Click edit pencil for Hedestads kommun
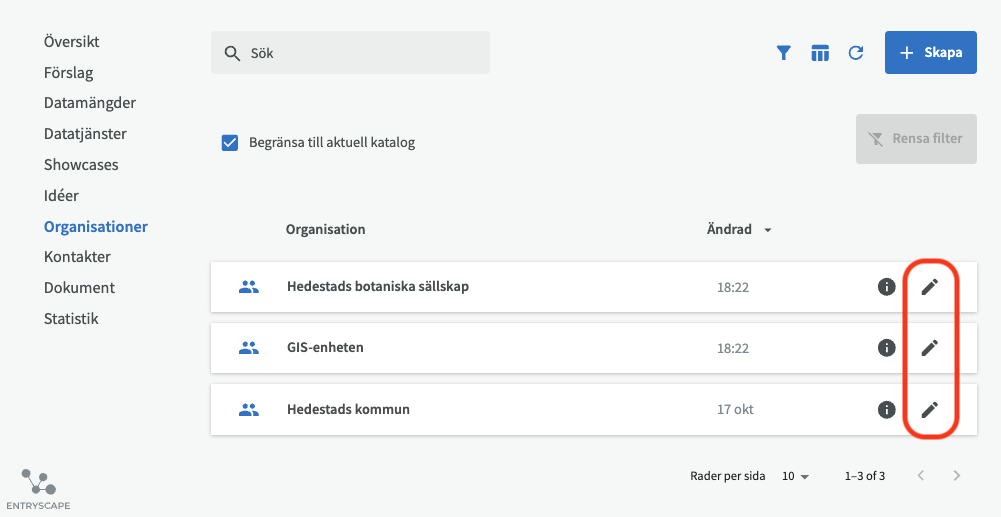This screenshot has height=517, width=1001. click(930, 409)
